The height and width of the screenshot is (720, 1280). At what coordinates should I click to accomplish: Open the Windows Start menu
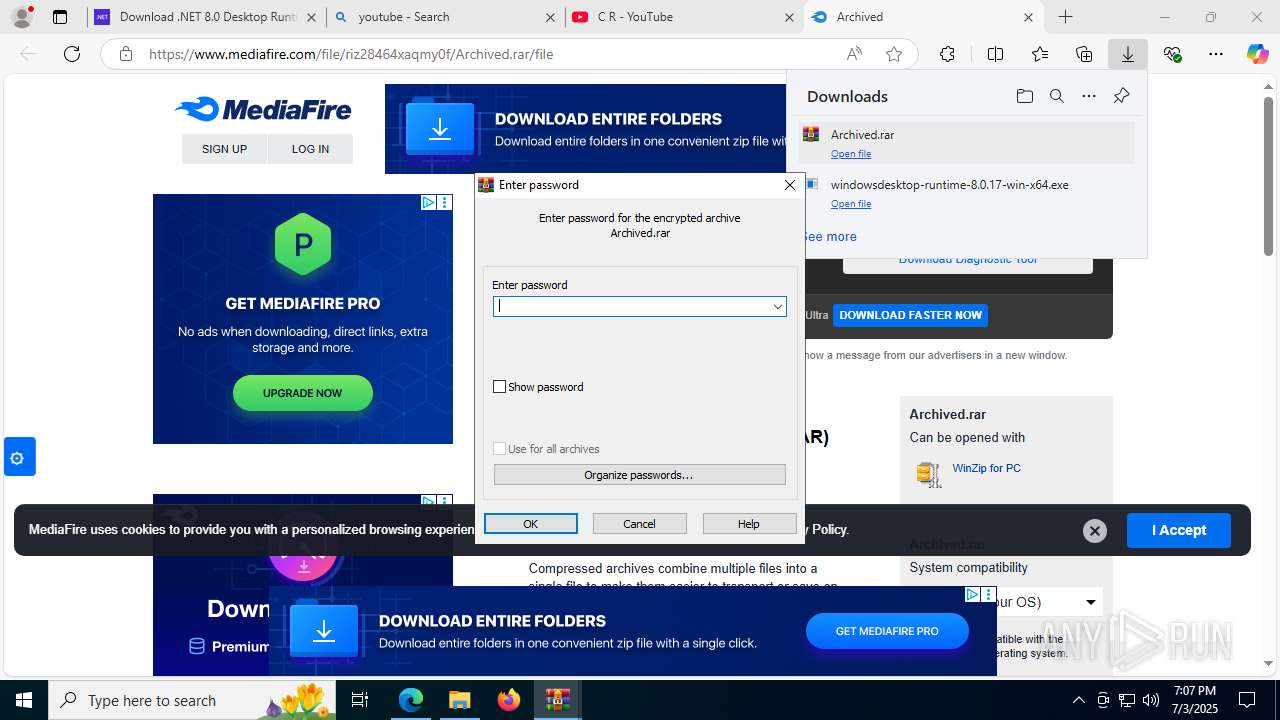(x=24, y=700)
